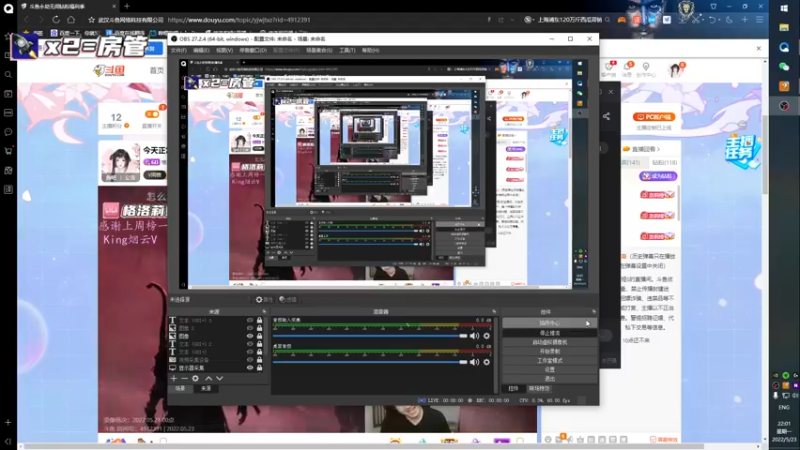Open WeChat from taskbar

(784, 67)
